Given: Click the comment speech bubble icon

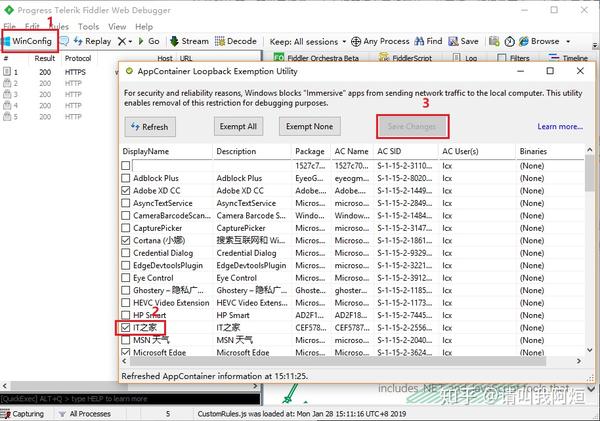Looking at the screenshot, I should point(65,41).
